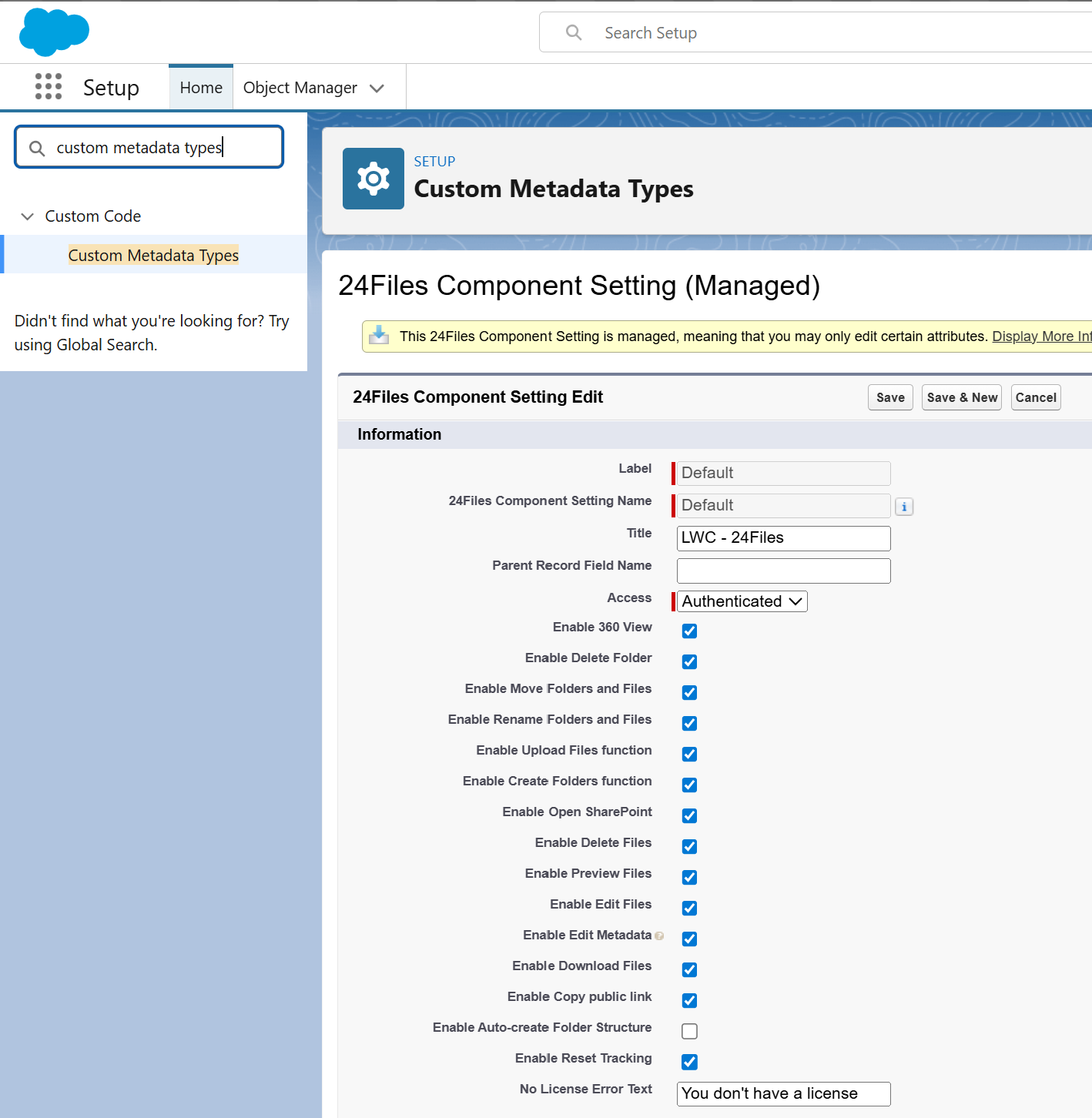Click the managed package download icon

coord(379,336)
